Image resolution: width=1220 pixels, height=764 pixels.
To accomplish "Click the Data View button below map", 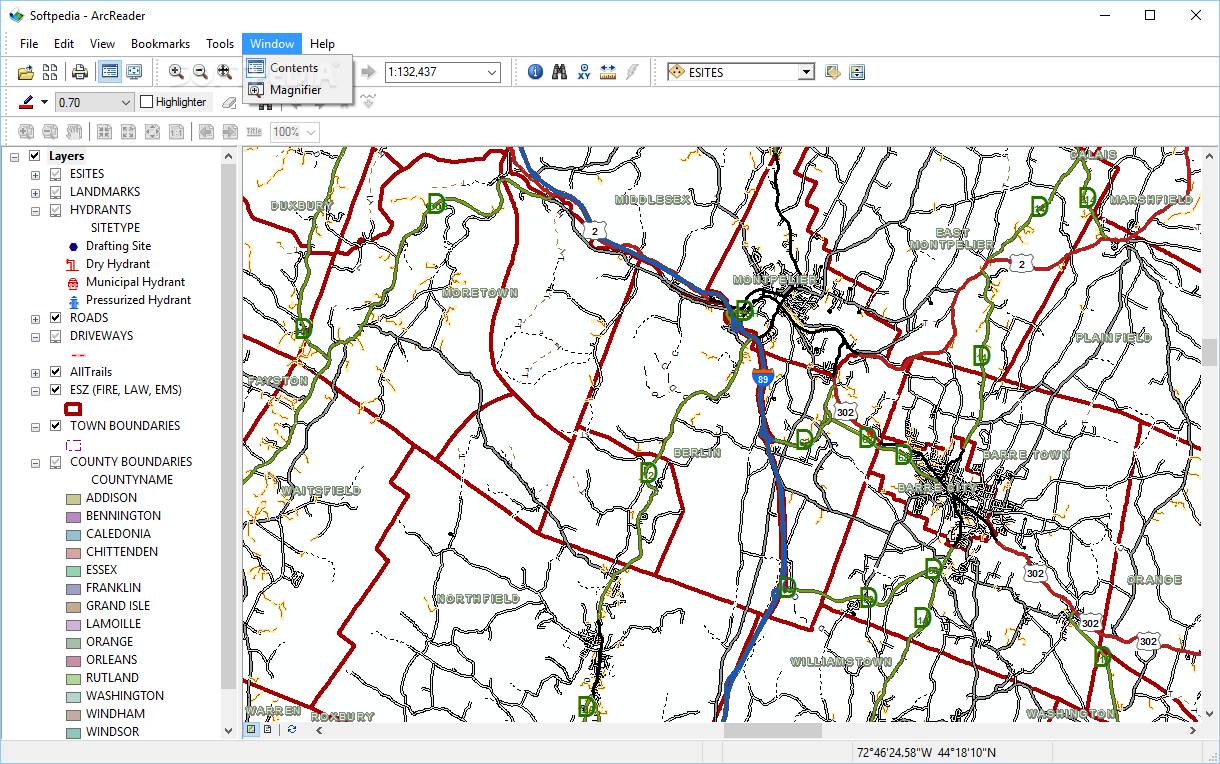I will click(252, 730).
